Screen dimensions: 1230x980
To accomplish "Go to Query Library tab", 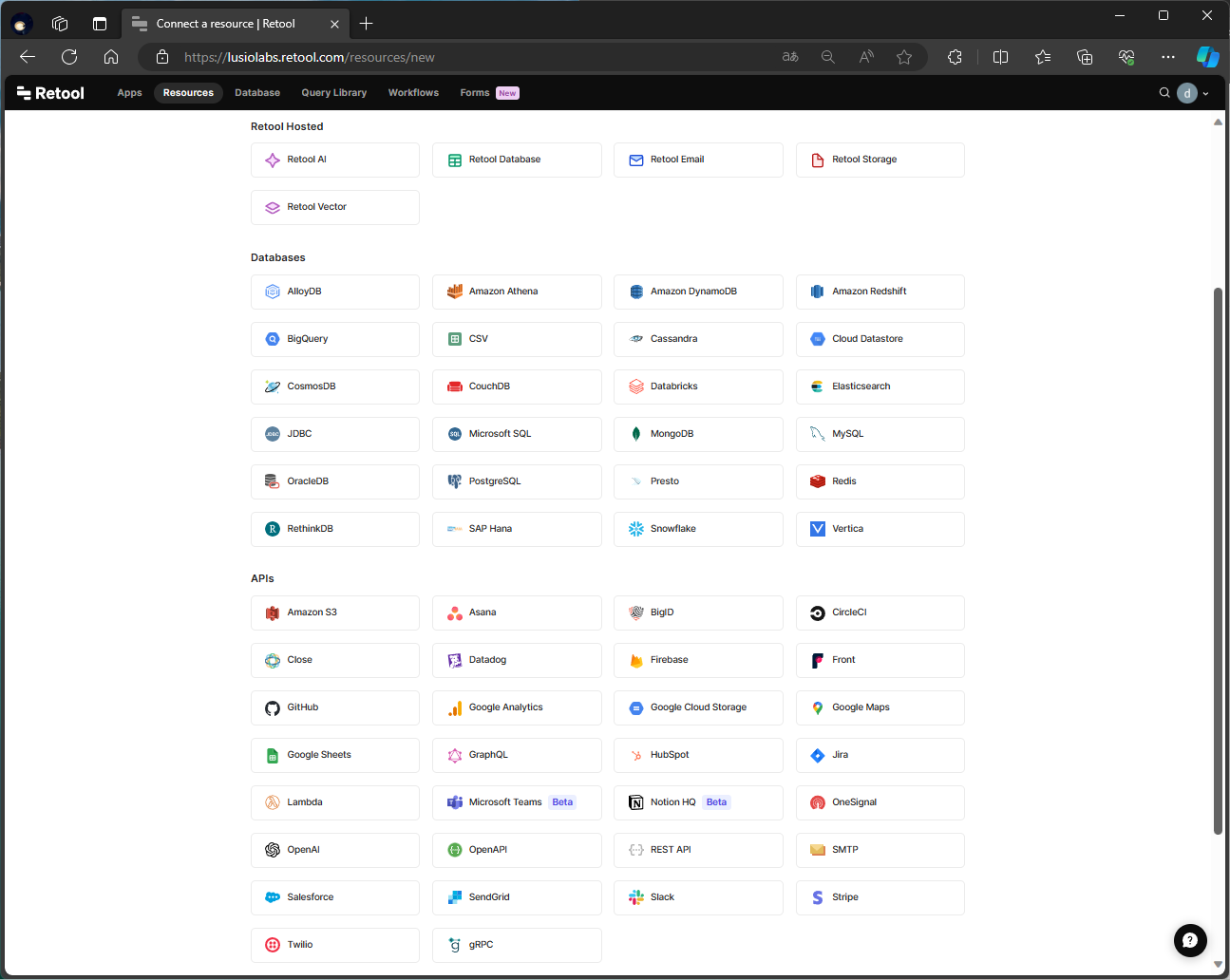I will 334,93.
